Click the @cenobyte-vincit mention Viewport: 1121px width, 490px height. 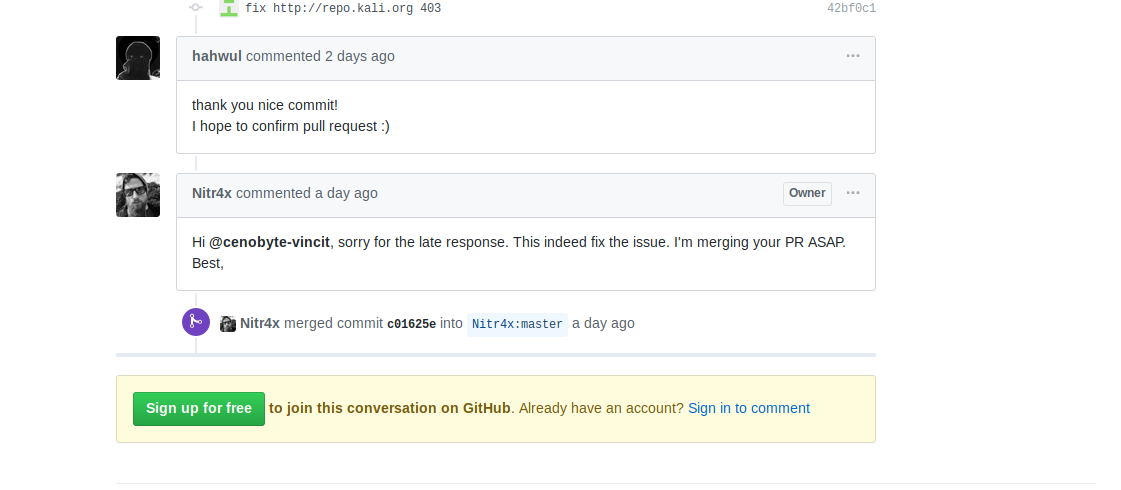(x=269, y=242)
